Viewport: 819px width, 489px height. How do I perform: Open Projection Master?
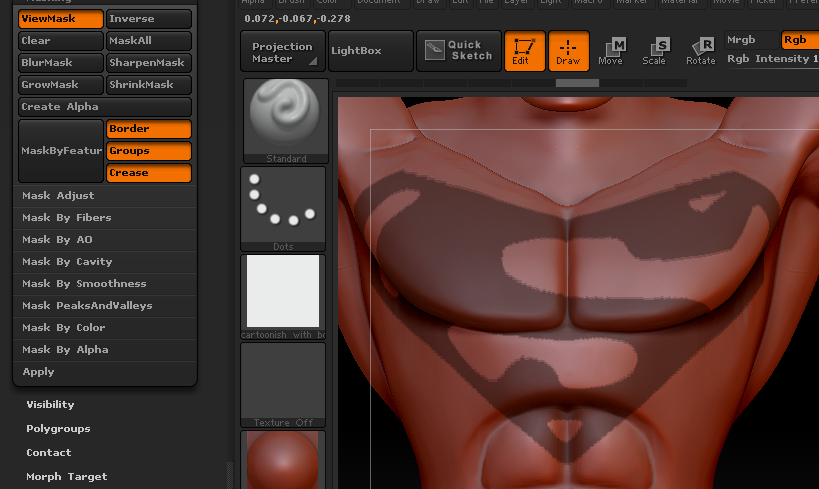coord(283,51)
